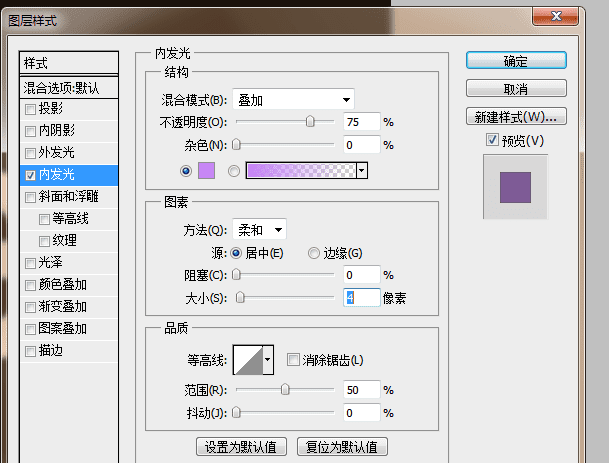Enable the 外发光 checkbox
Viewport: 609px width, 463px height.
tap(30, 153)
